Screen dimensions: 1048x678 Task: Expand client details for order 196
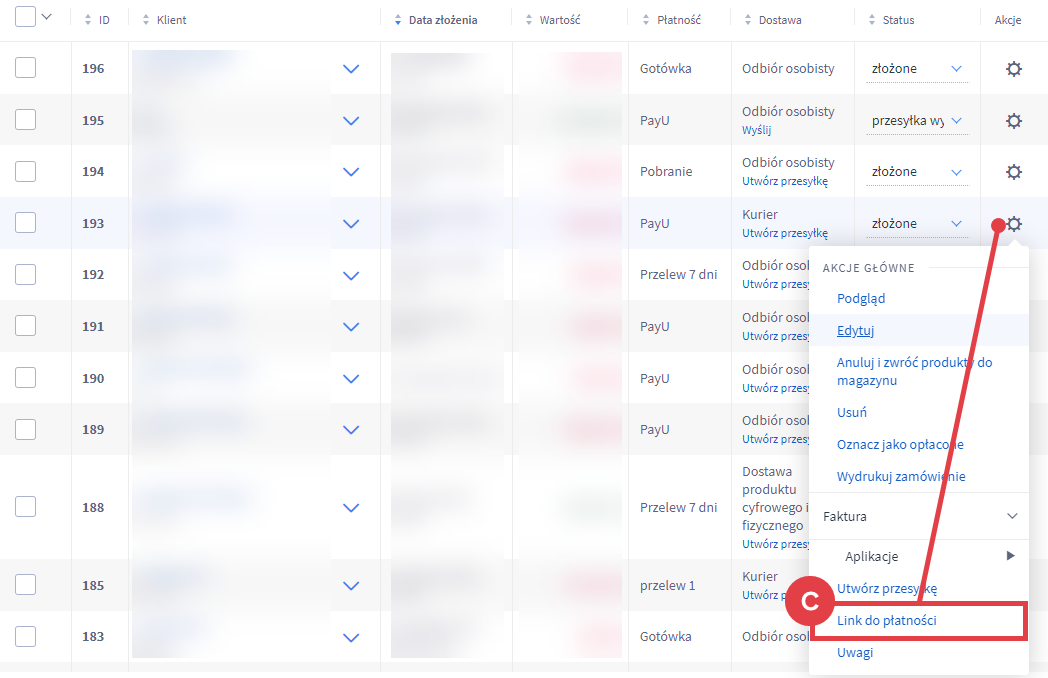point(351,69)
